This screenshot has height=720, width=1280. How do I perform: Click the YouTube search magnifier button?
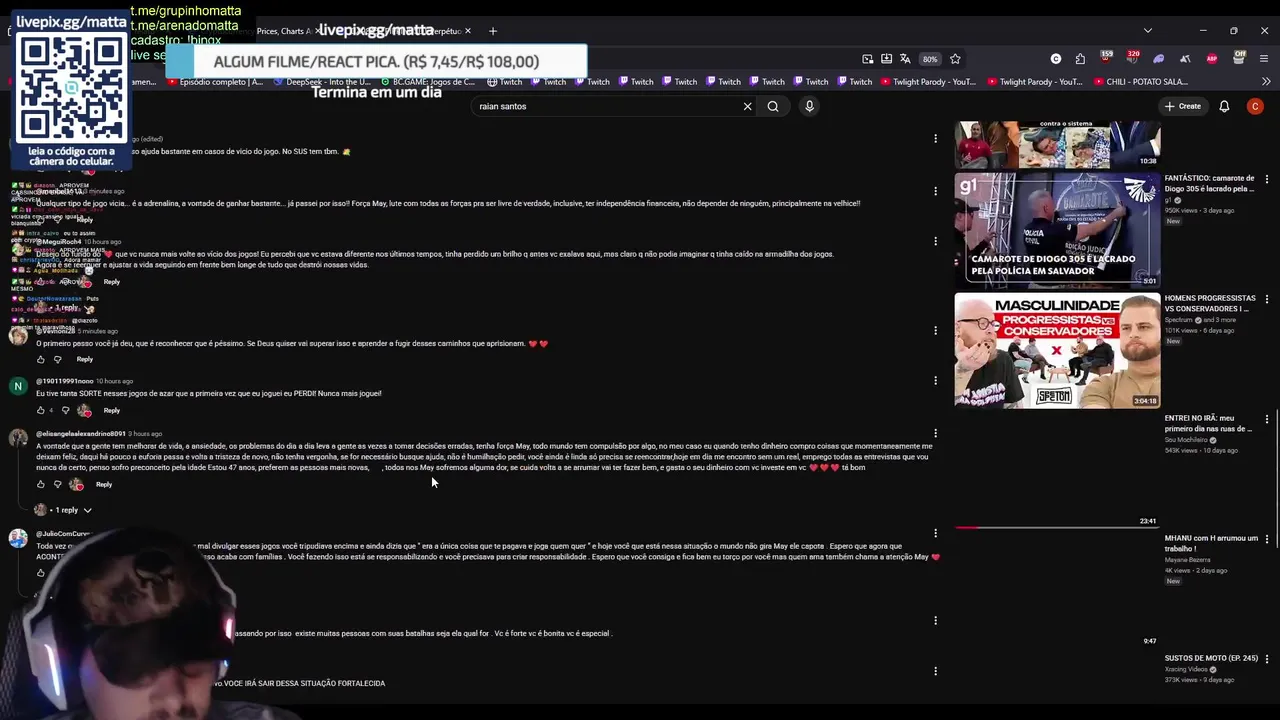point(773,106)
